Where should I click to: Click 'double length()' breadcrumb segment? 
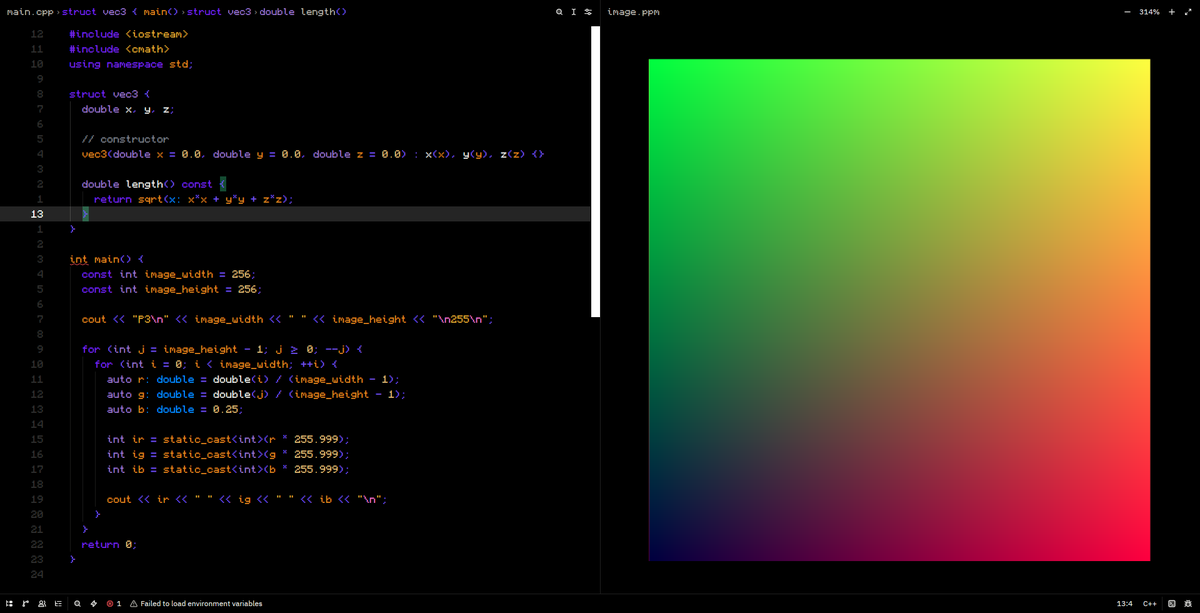tap(303, 12)
